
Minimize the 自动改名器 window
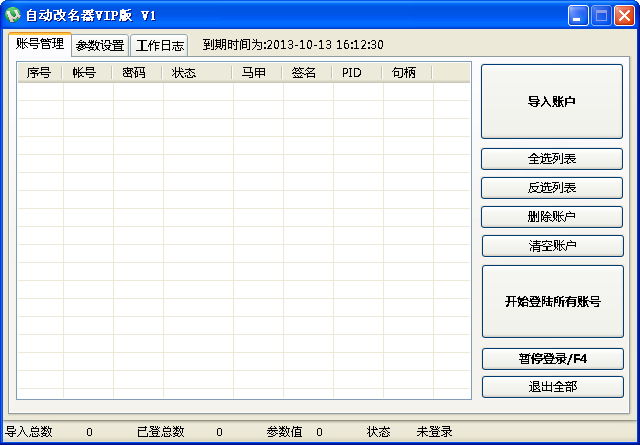[x=578, y=16]
